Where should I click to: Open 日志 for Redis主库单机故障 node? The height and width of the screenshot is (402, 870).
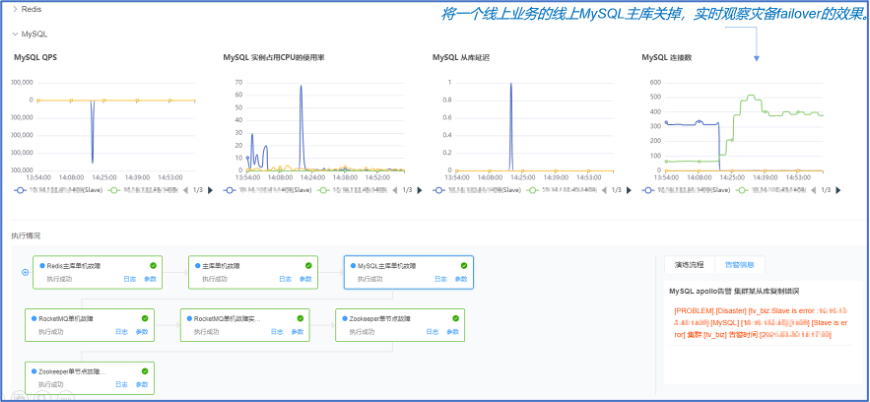click(129, 279)
